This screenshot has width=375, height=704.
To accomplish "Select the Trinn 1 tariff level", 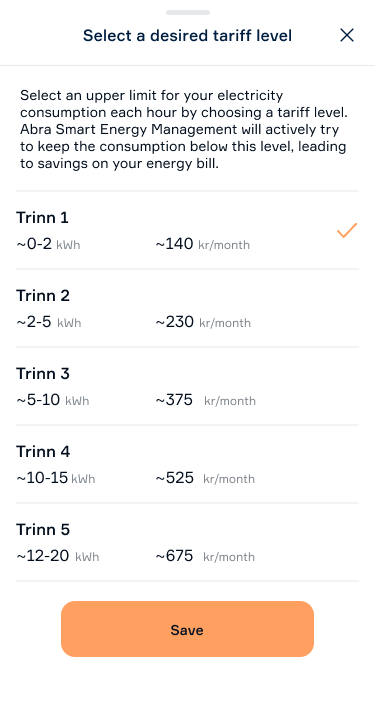I will (x=187, y=230).
